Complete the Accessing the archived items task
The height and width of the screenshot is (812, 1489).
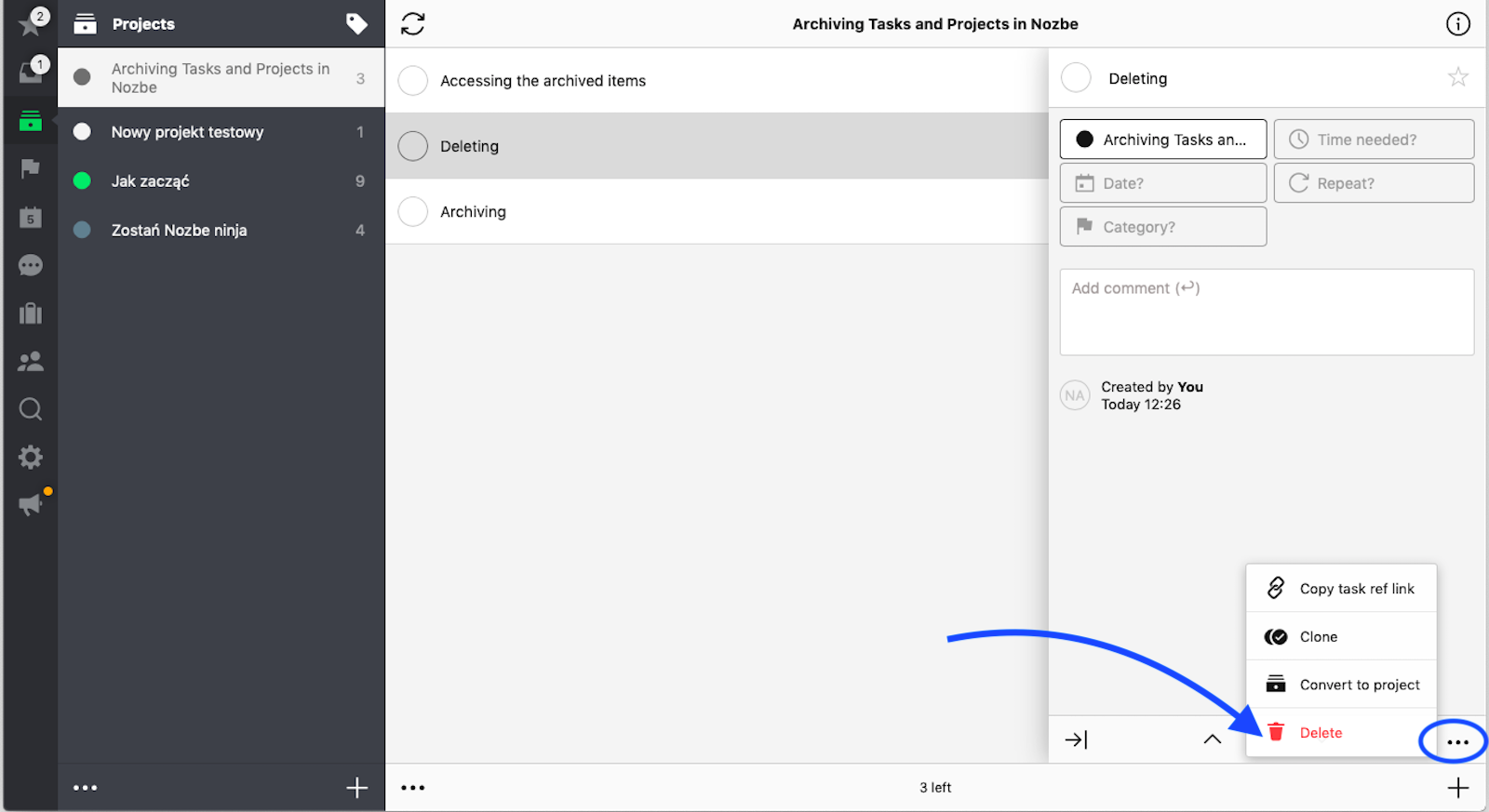413,81
